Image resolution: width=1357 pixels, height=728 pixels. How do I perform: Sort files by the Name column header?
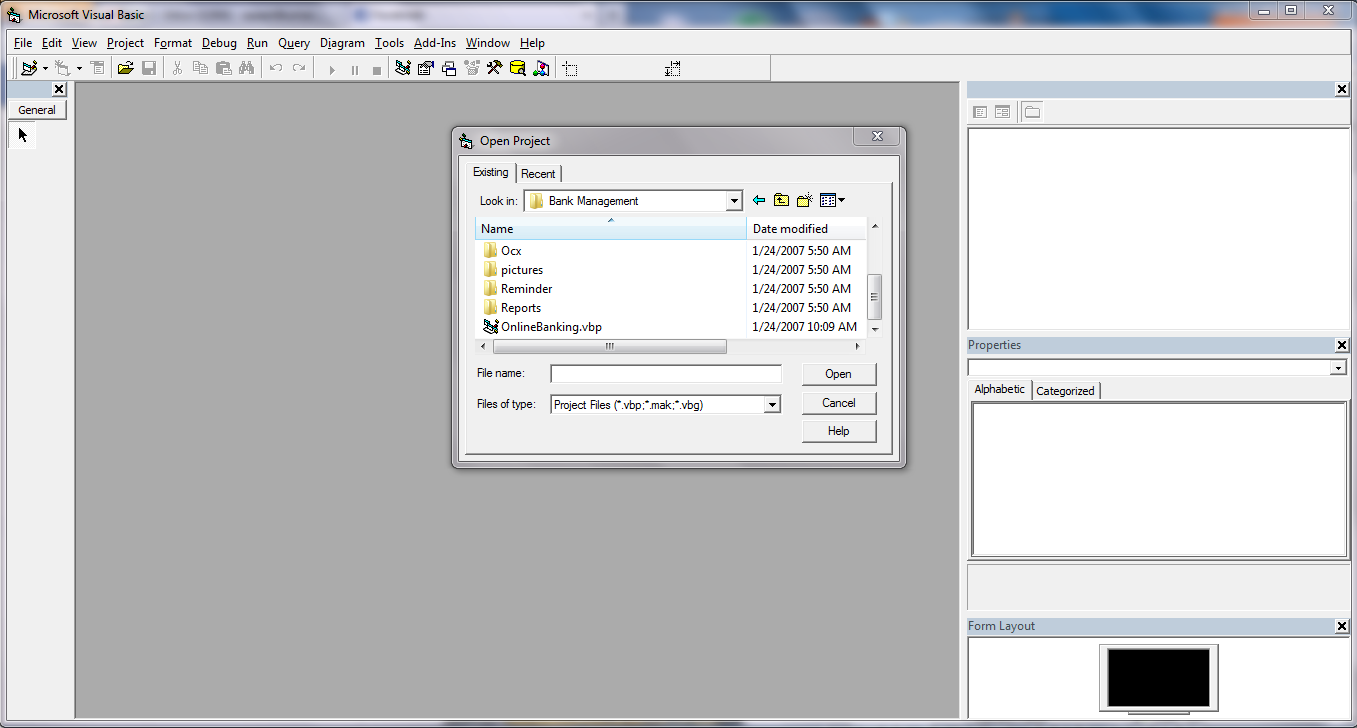click(611, 229)
